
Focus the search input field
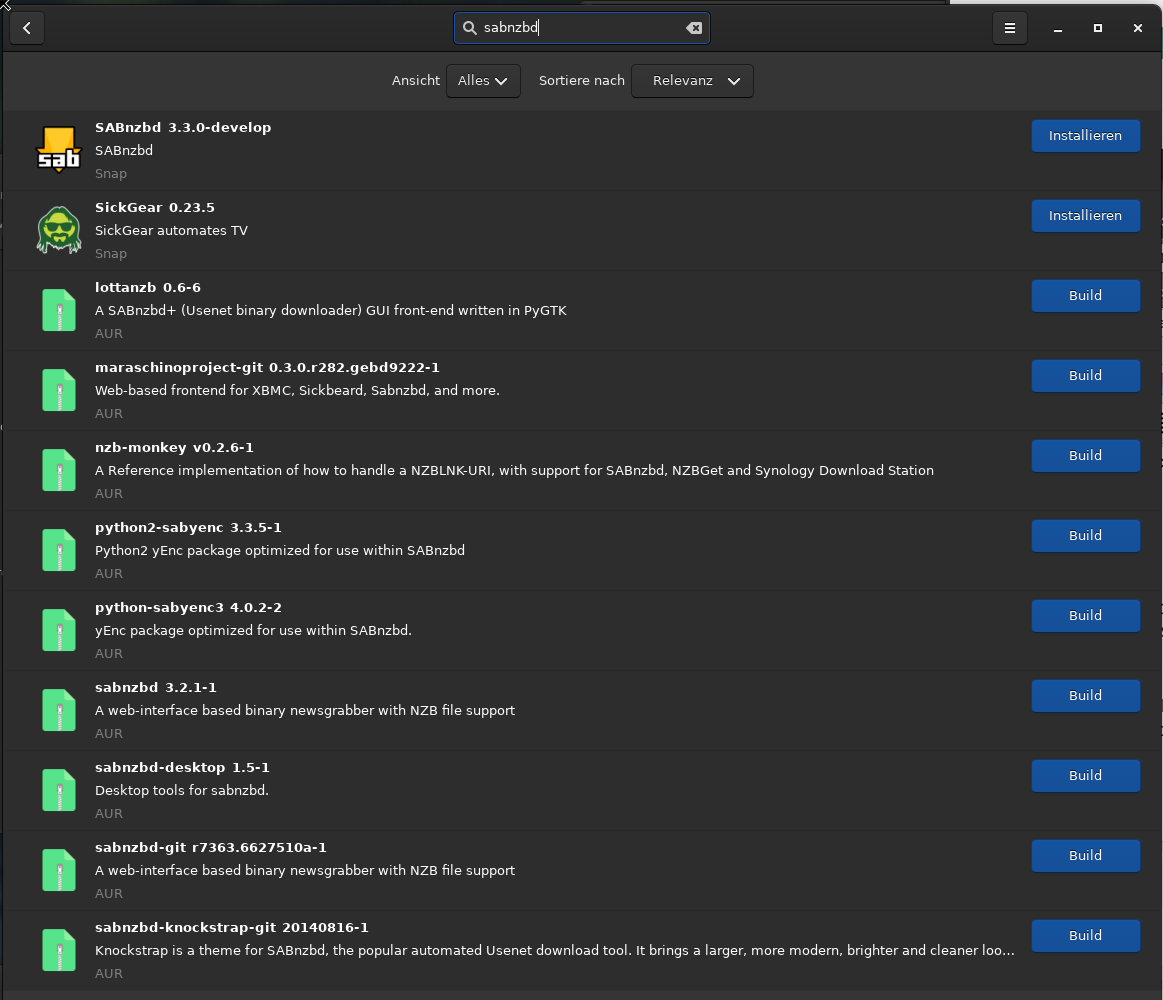pos(580,28)
